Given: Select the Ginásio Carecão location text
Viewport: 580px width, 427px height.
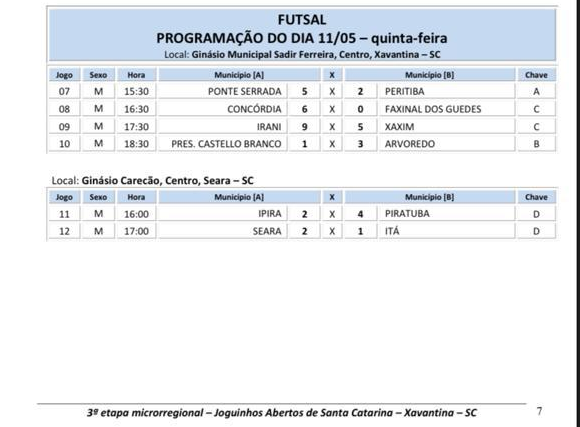Looking at the screenshot, I should [x=152, y=181].
